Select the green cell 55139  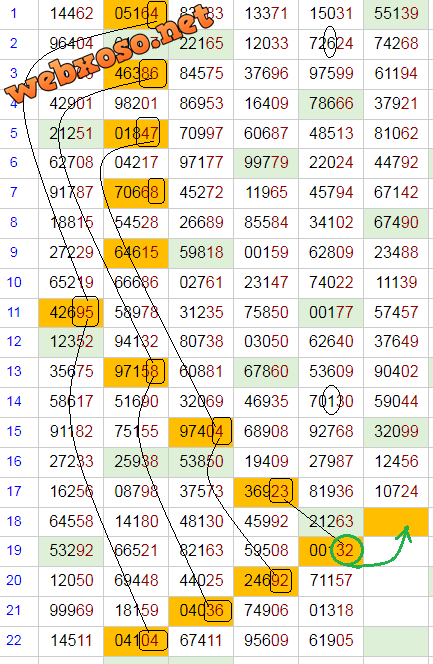396,14
